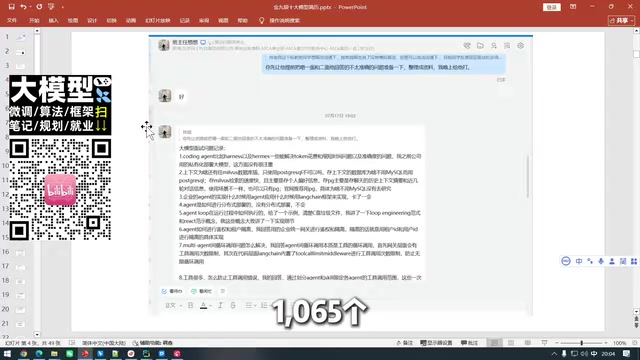This screenshot has height=360, width=640.
Task: Select slide 1 thumbnail
Action: pos(20,37)
